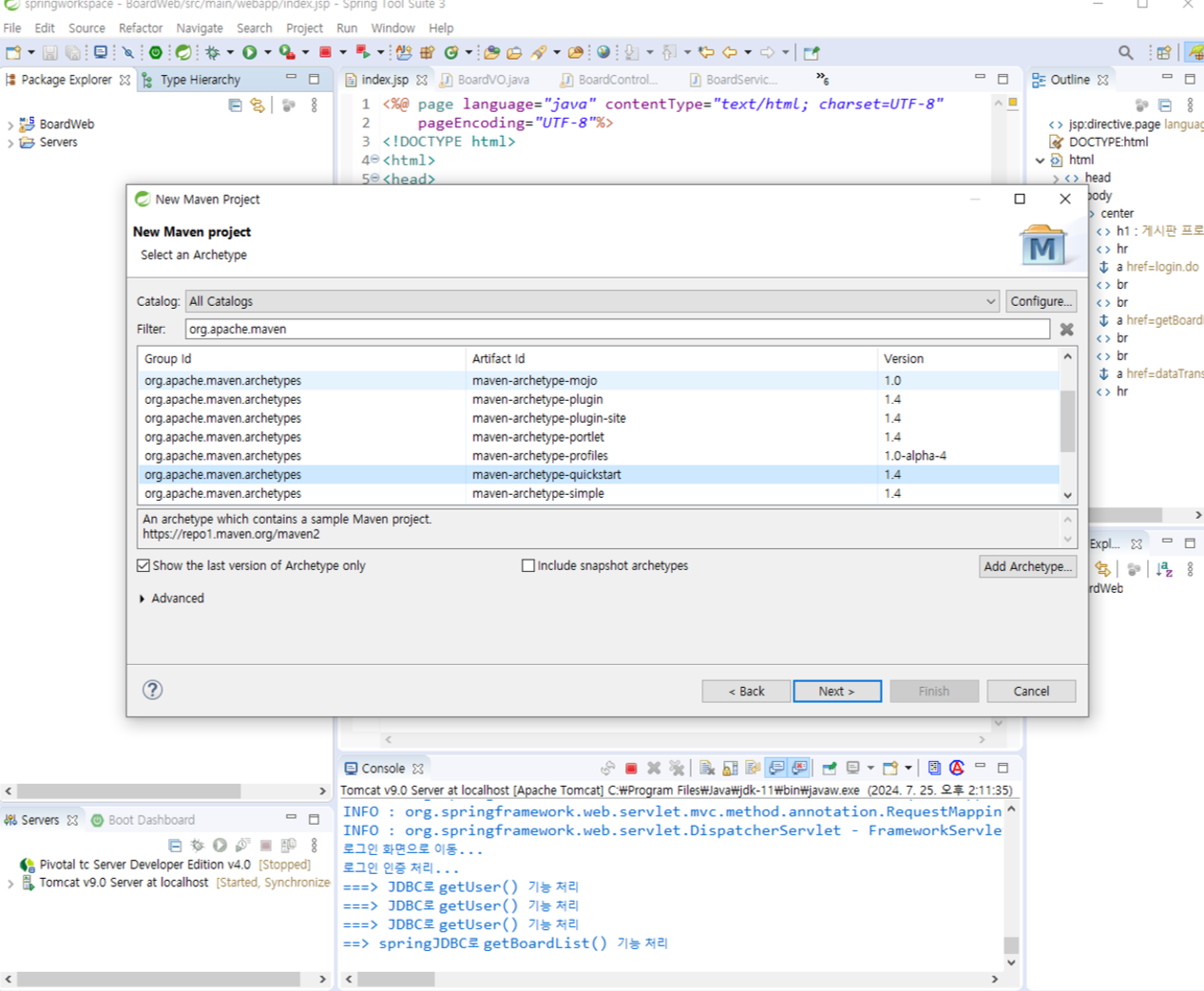Screen dimensions: 1204x991
Task: Click the Artifact Id column header
Action: 671,358
